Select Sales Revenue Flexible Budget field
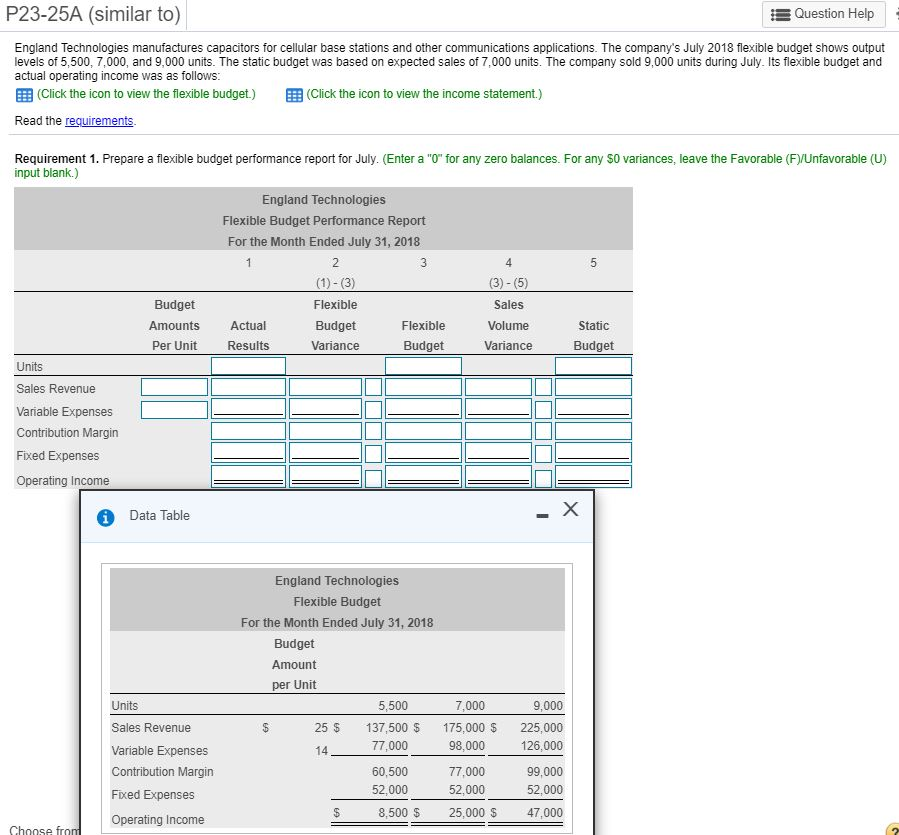 [x=423, y=387]
